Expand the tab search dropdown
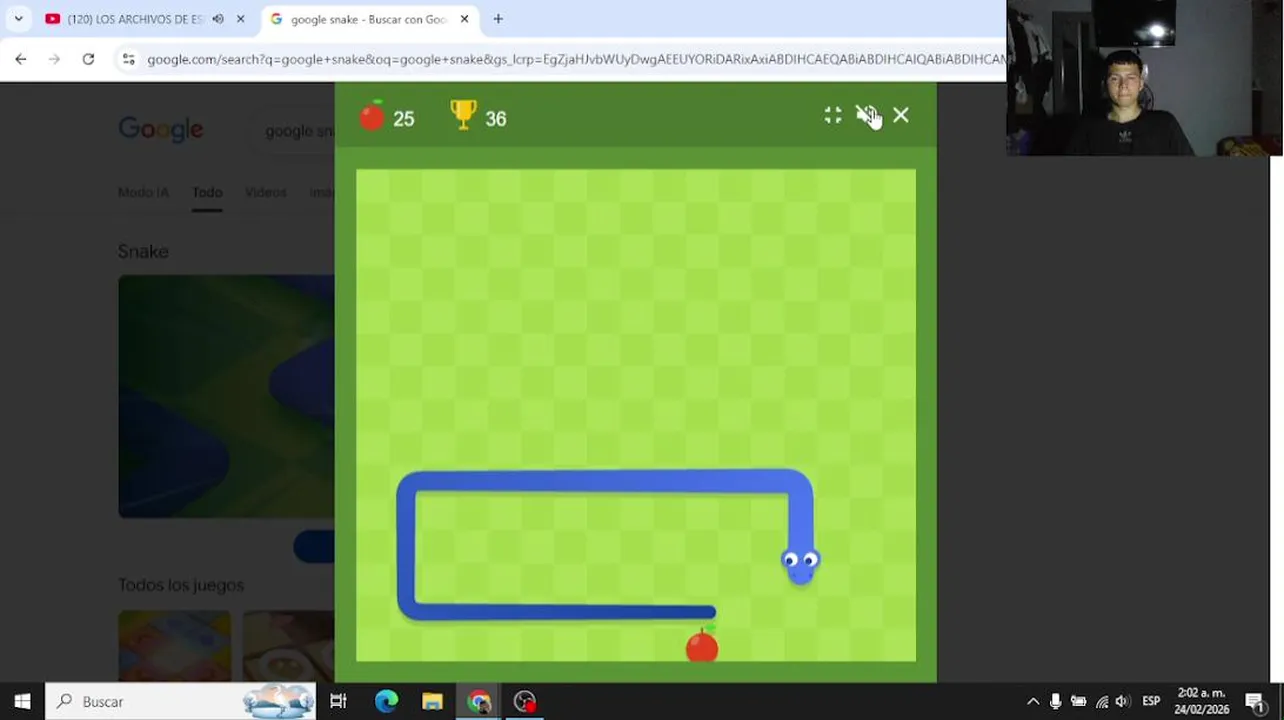The image size is (1284, 720). click(x=18, y=19)
